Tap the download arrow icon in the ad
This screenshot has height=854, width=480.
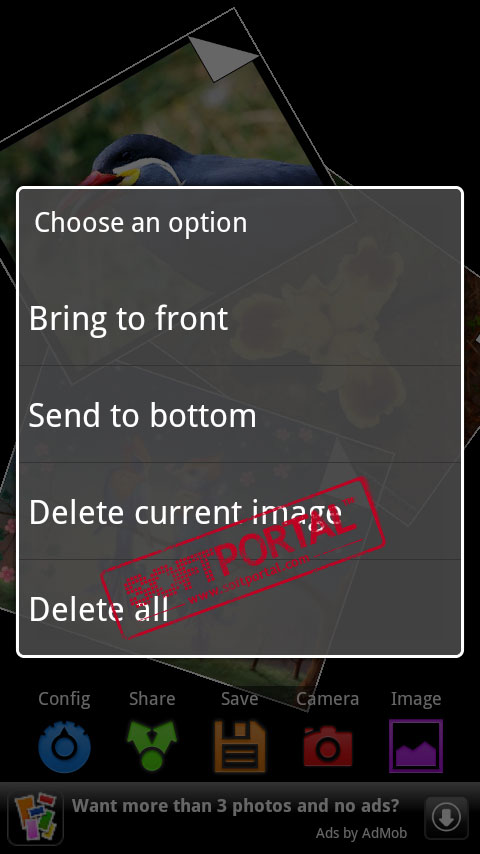point(446,818)
